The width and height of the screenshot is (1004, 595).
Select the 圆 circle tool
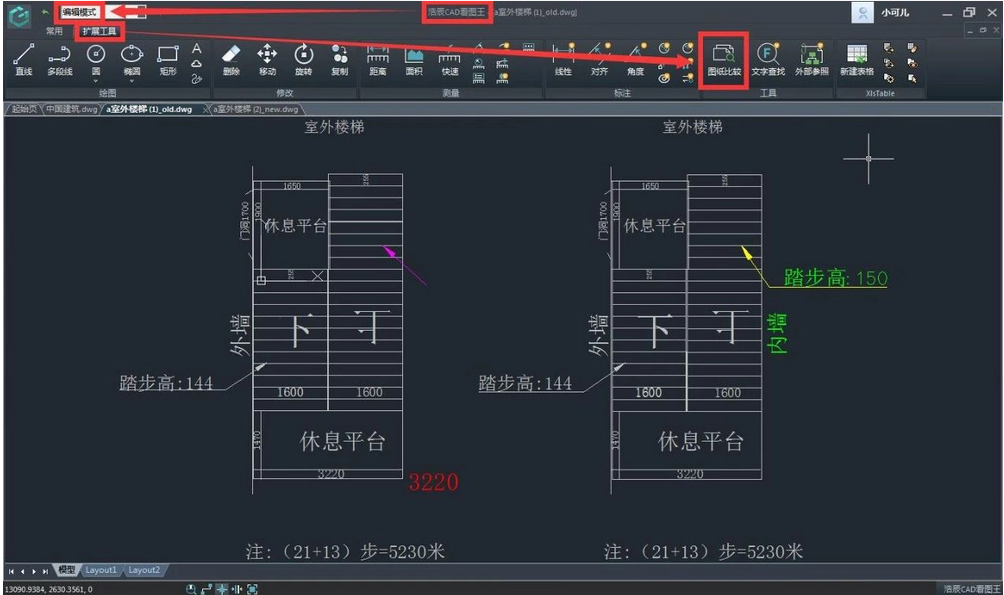[95, 60]
